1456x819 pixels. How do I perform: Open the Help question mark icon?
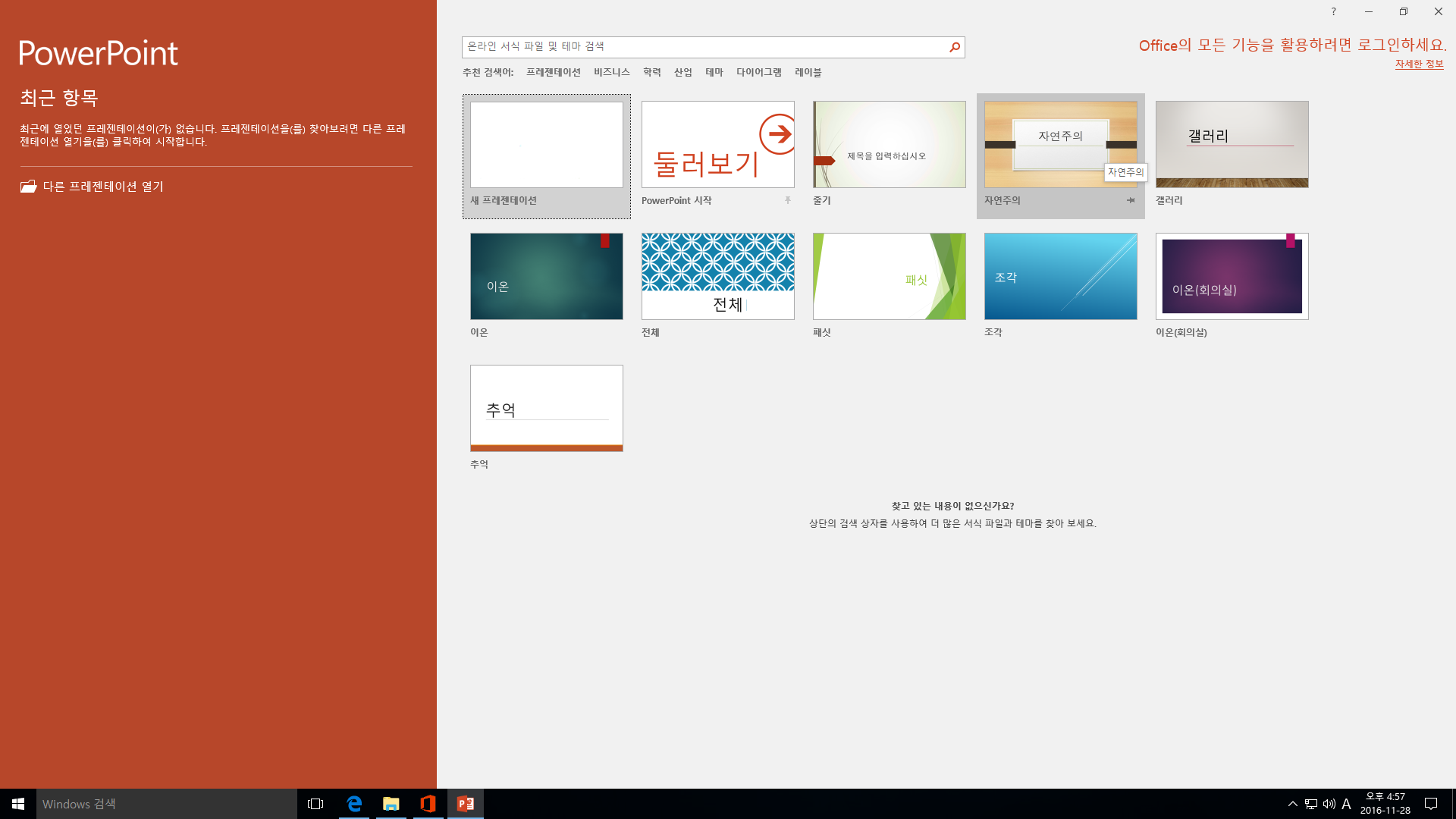[x=1333, y=11]
